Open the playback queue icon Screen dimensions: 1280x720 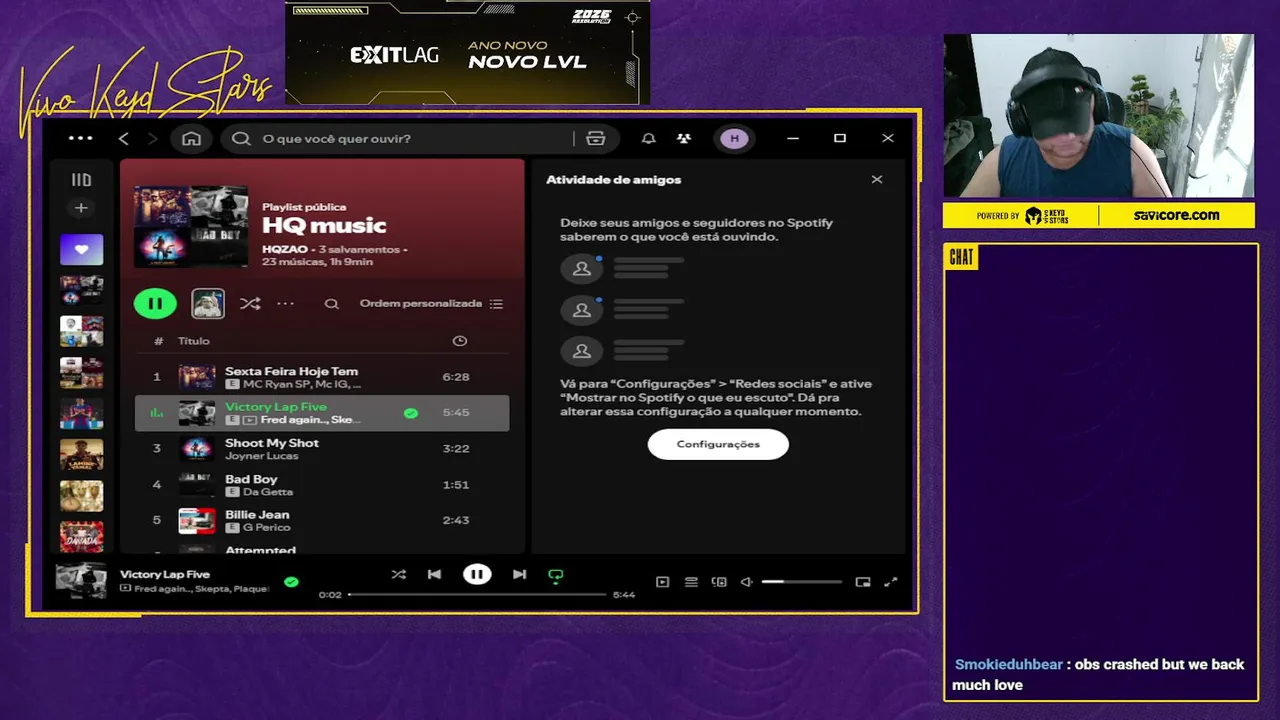(x=691, y=581)
